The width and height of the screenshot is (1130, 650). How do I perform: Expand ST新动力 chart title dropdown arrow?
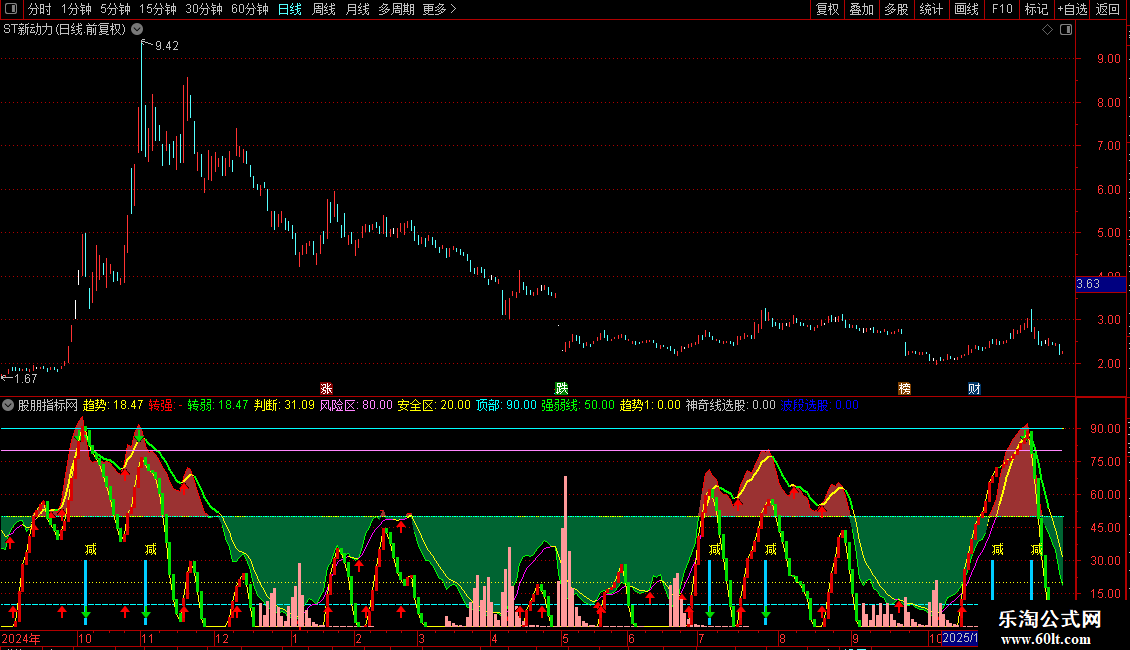click(137, 29)
